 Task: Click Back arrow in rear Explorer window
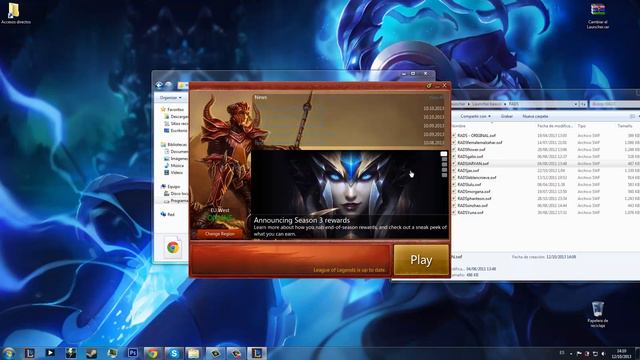coord(159,85)
